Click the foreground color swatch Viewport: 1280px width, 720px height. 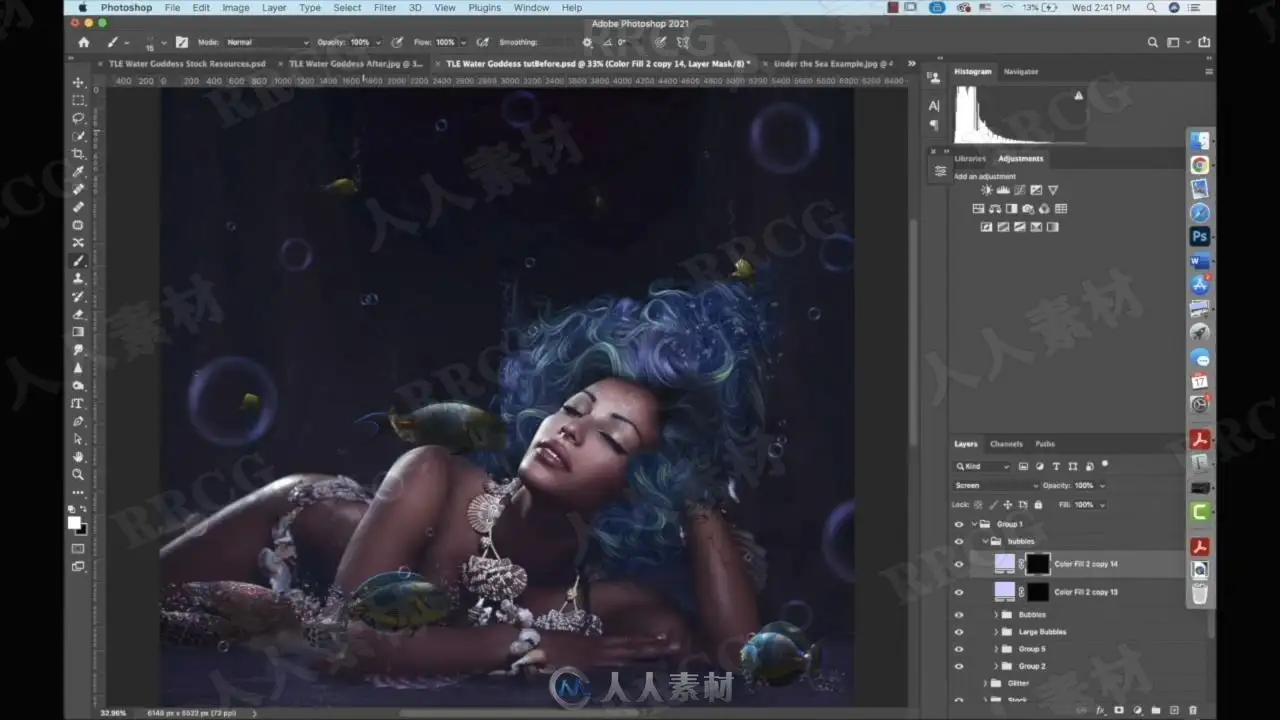(x=74, y=523)
